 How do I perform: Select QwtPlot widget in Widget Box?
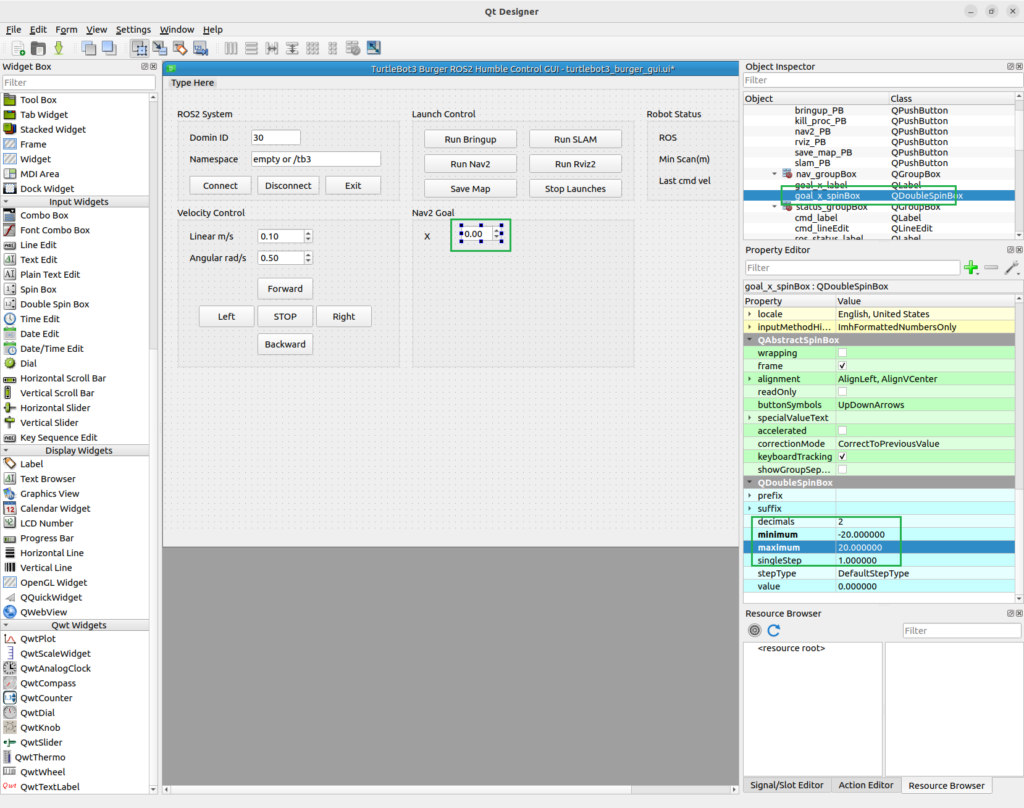click(38, 639)
